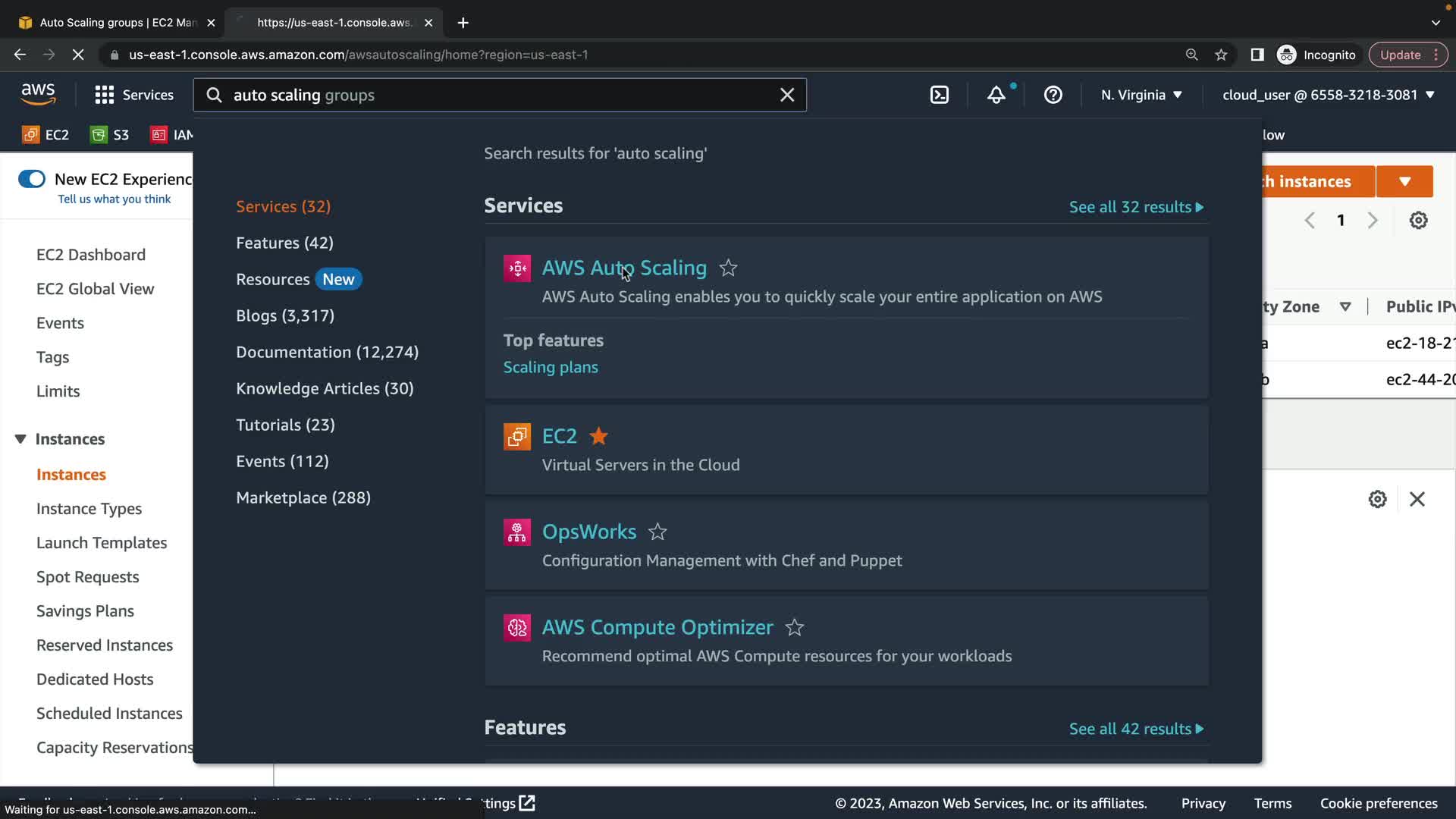Click the AWS logo home icon
The image size is (1456, 819).
coord(38,94)
